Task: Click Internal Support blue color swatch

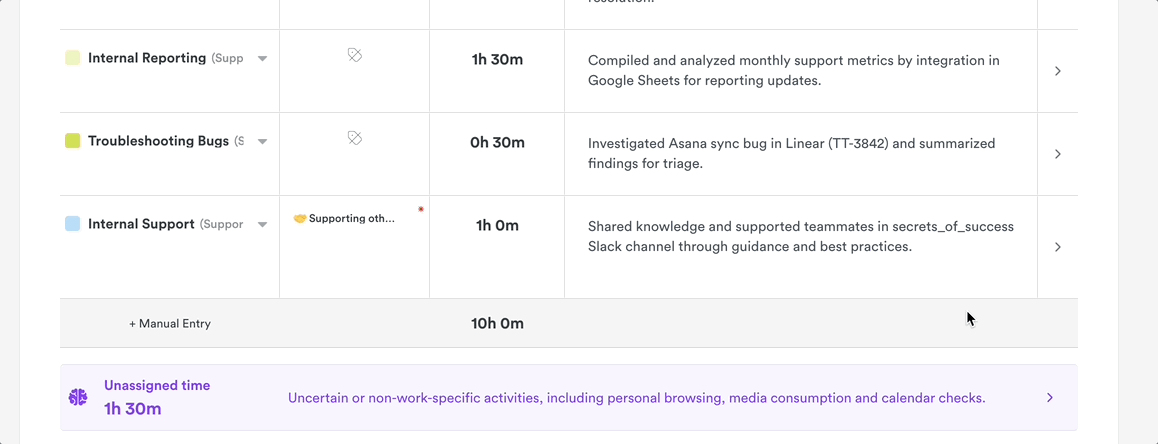Action: [72, 224]
